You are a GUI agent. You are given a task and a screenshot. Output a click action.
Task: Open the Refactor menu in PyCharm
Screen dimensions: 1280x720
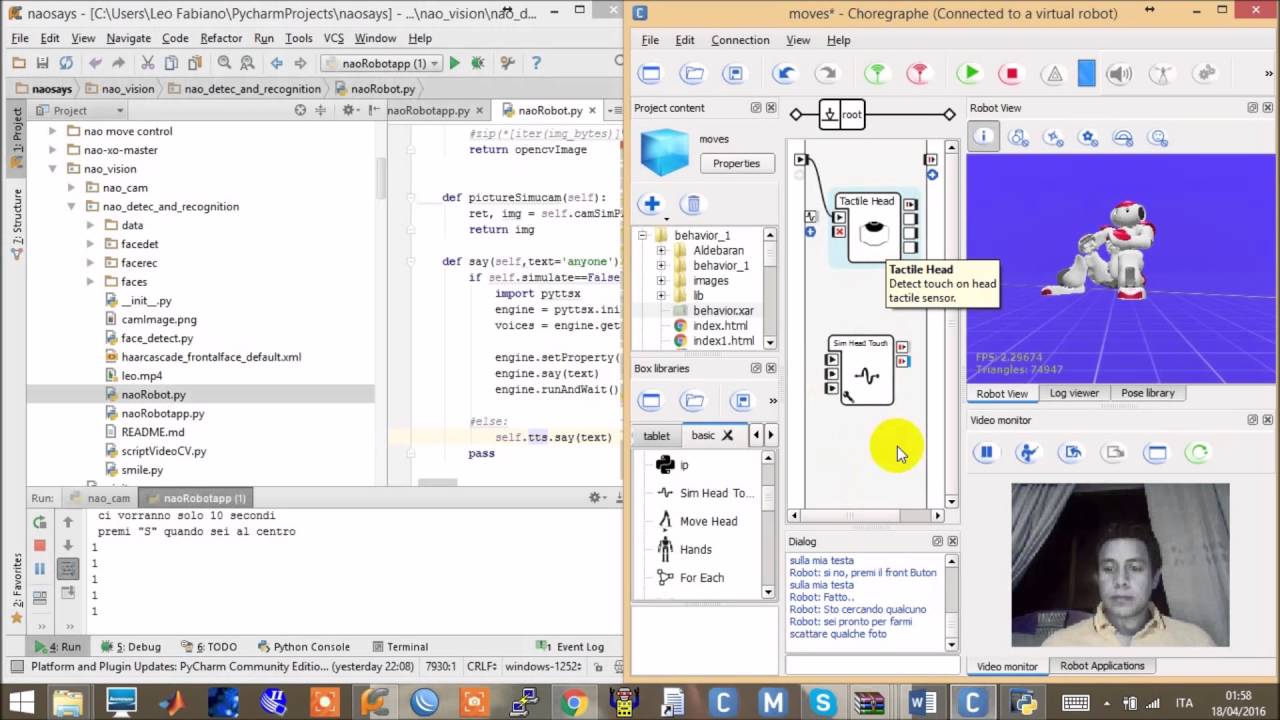(x=221, y=38)
